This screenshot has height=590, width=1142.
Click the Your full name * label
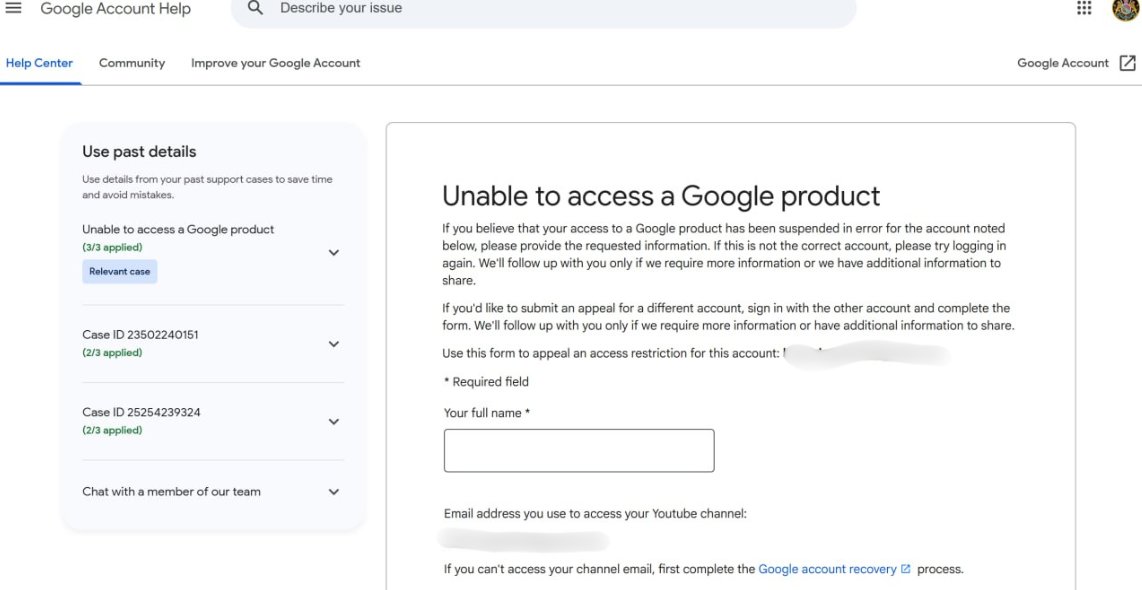pyautogui.click(x=487, y=413)
